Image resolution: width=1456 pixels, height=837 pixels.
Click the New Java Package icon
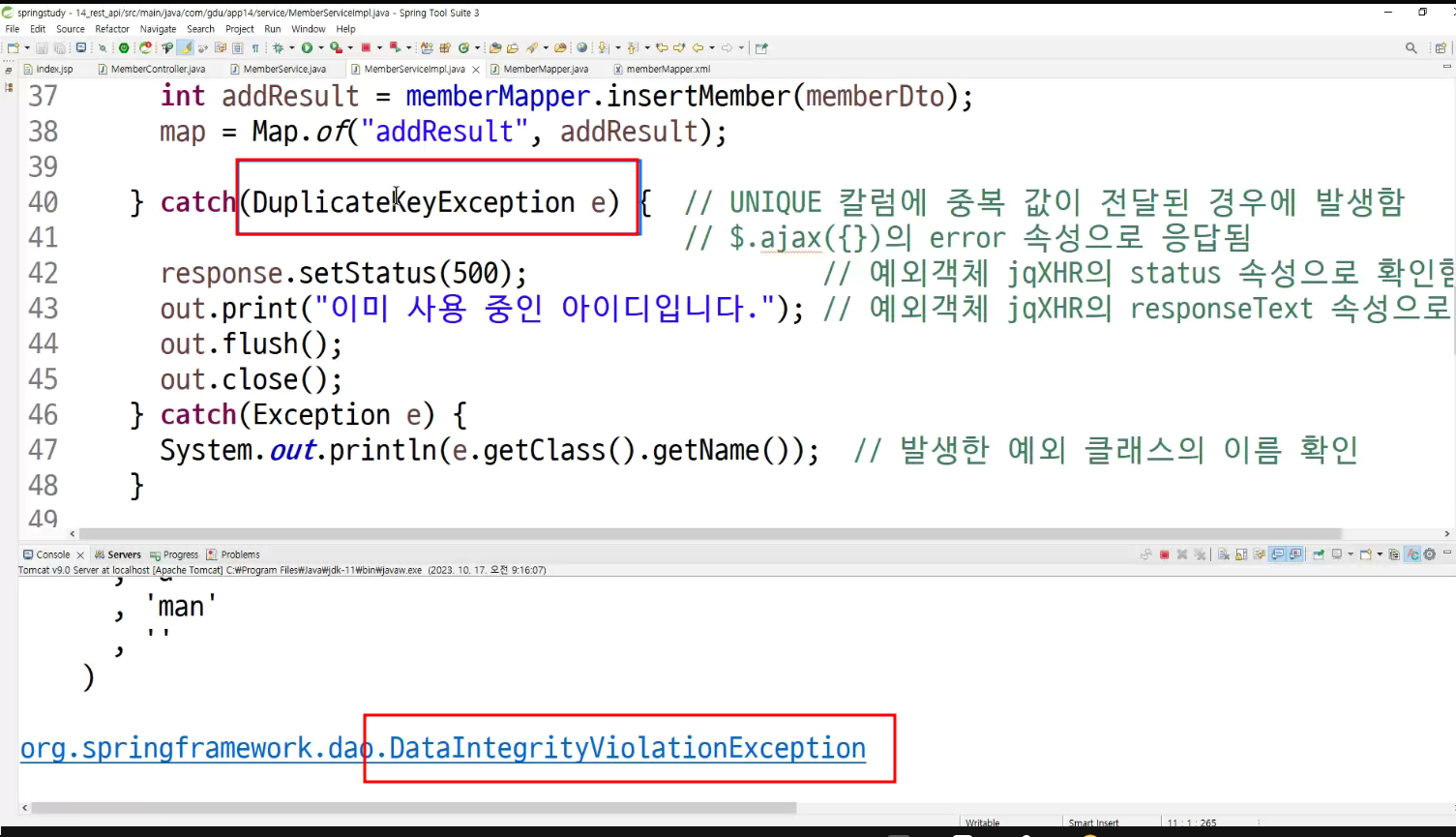pyautogui.click(x=445, y=47)
